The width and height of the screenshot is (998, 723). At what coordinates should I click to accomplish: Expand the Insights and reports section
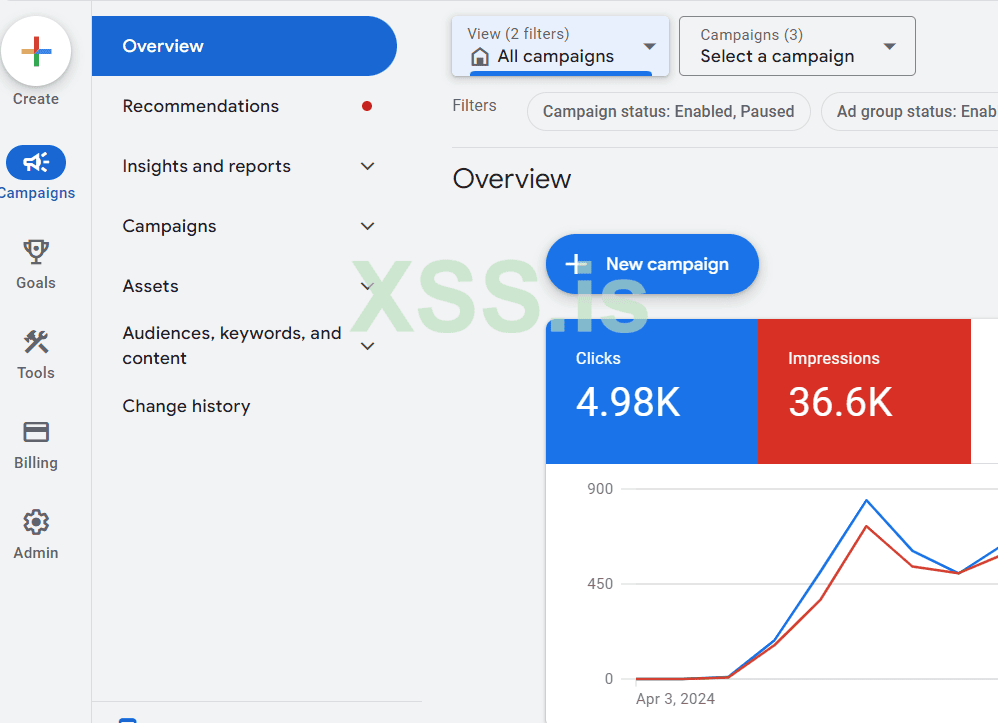pyautogui.click(x=367, y=166)
